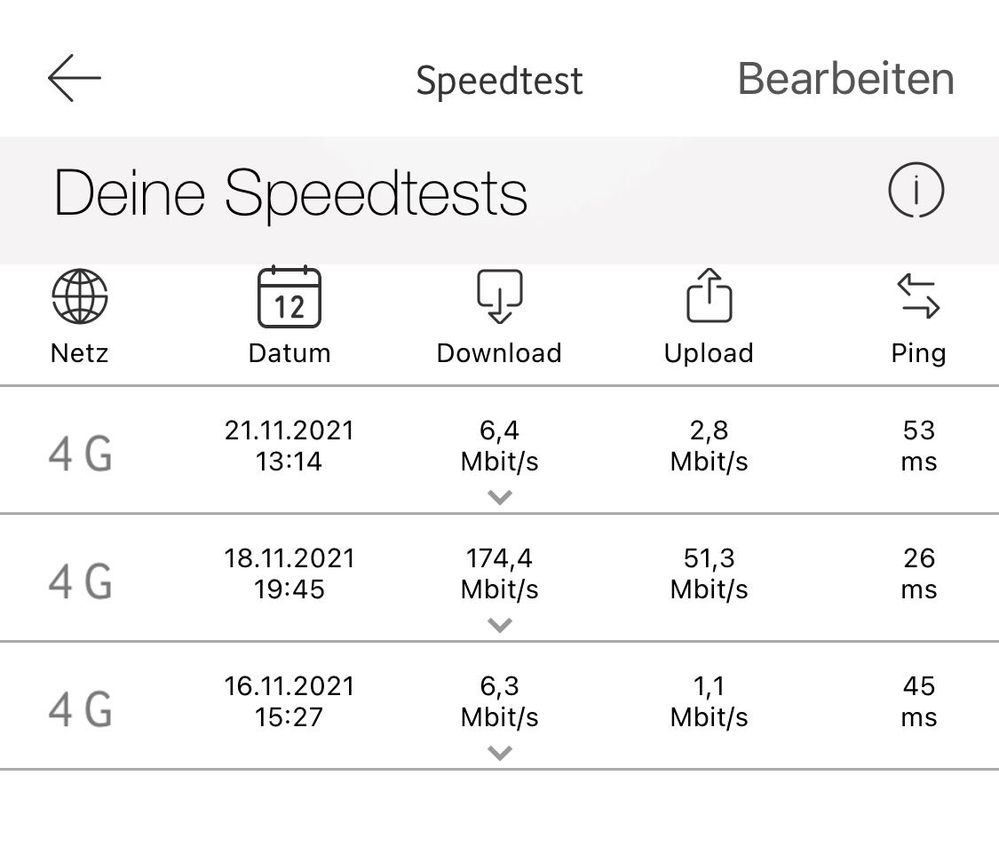Tap the Download column icon

tap(499, 297)
